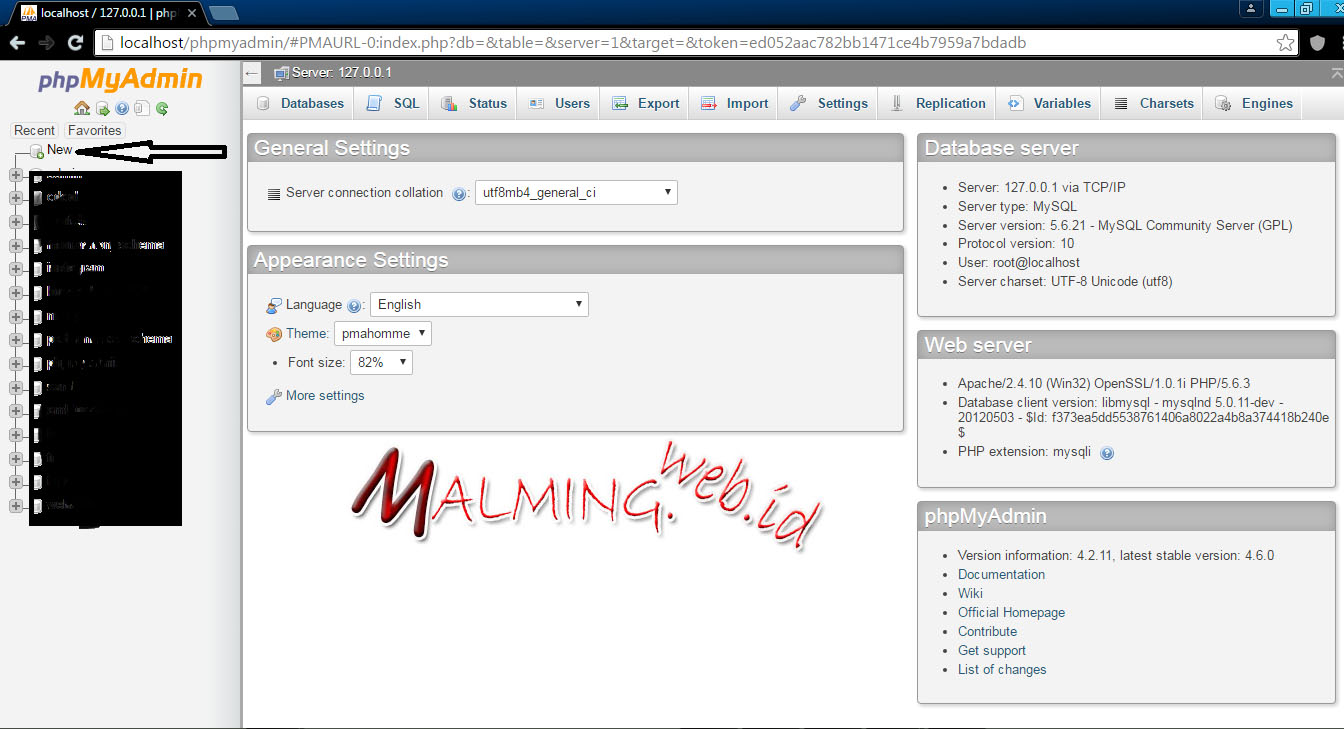Open the Server connection collation dropdown
Viewport: 1344px width, 729px height.
pos(576,192)
